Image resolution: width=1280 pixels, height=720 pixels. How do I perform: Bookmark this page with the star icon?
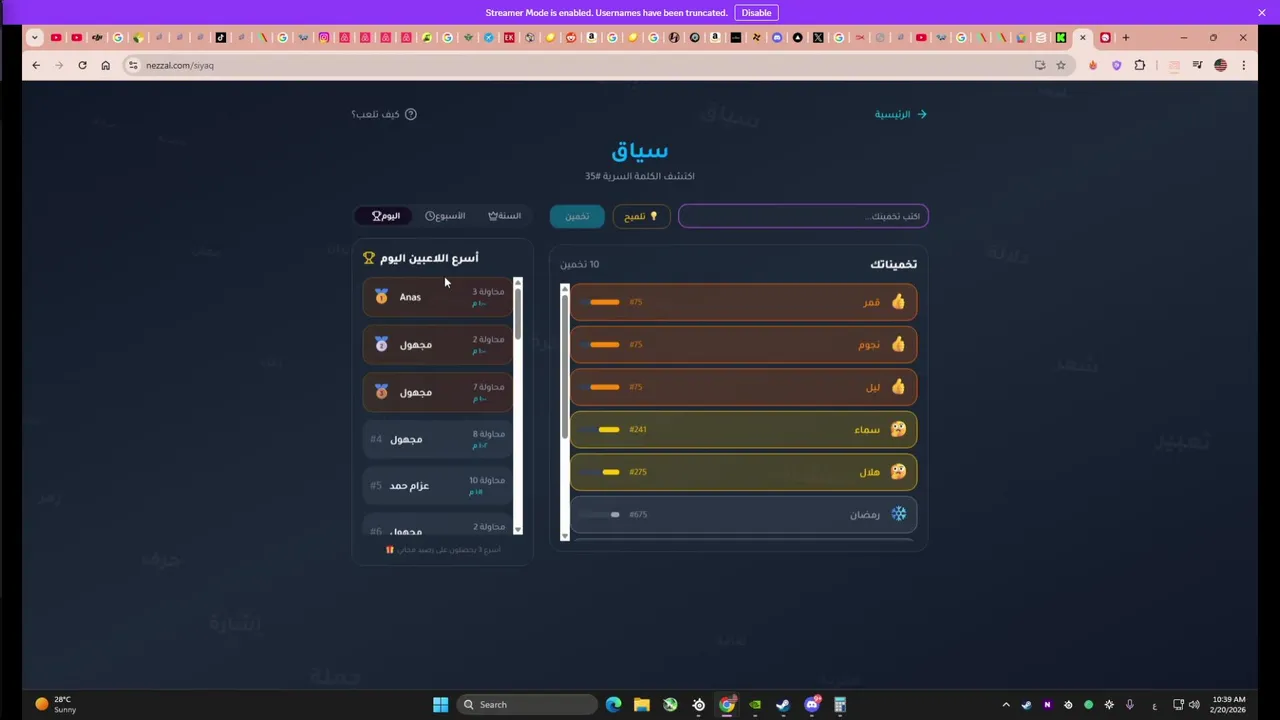coord(1061,65)
